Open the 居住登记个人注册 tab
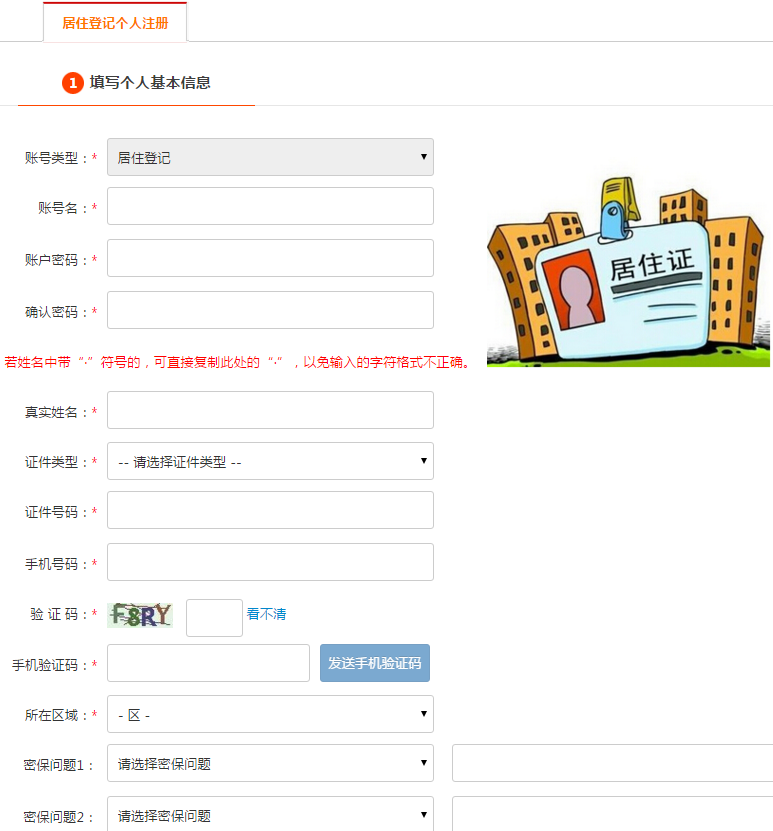Viewport: 773px width, 831px height. [x=115, y=23]
